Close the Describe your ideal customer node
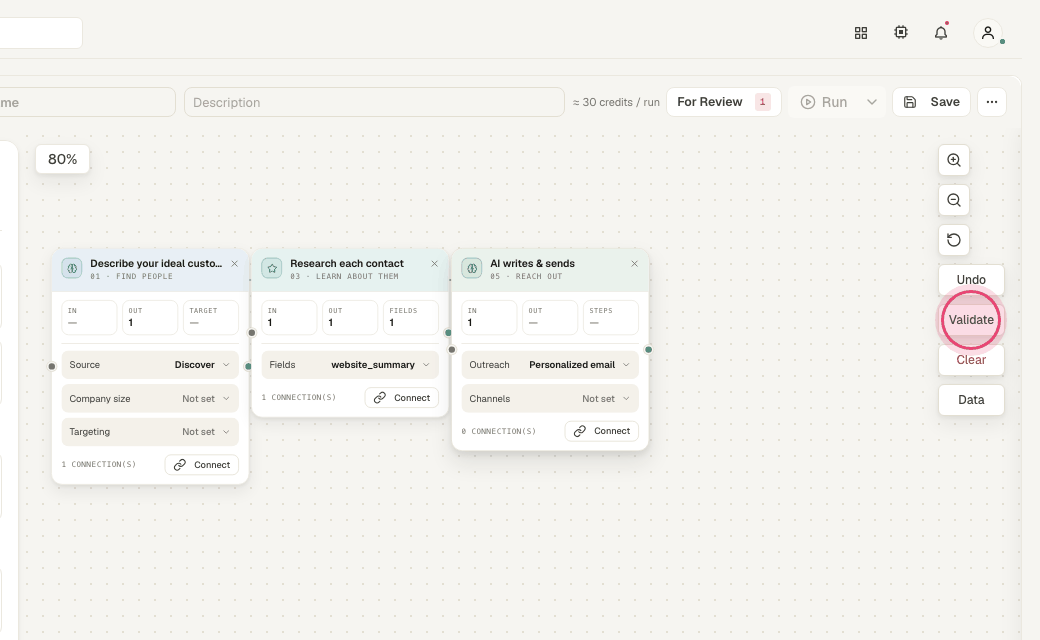Viewport: 1040px width, 640px height. [x=234, y=263]
